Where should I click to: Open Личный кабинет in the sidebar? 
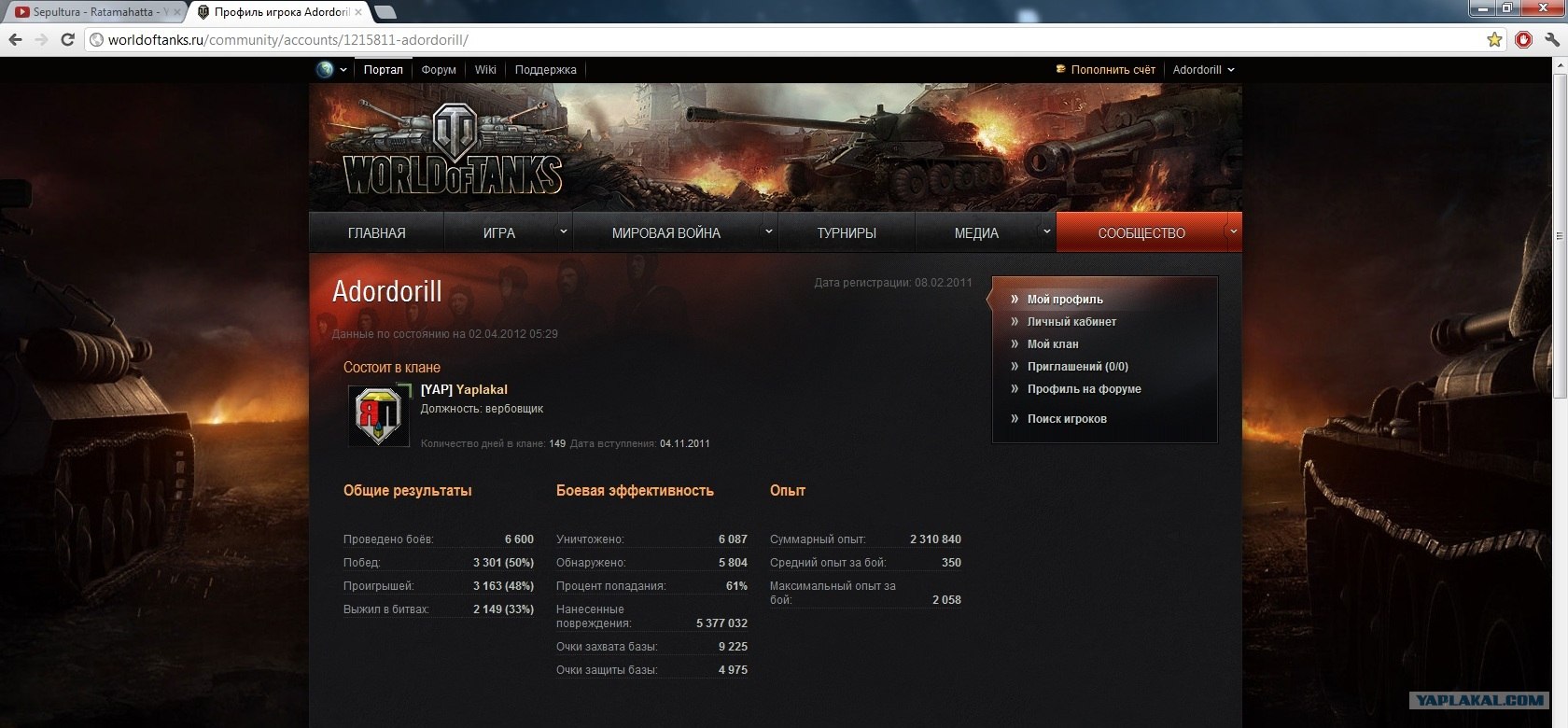click(1071, 322)
